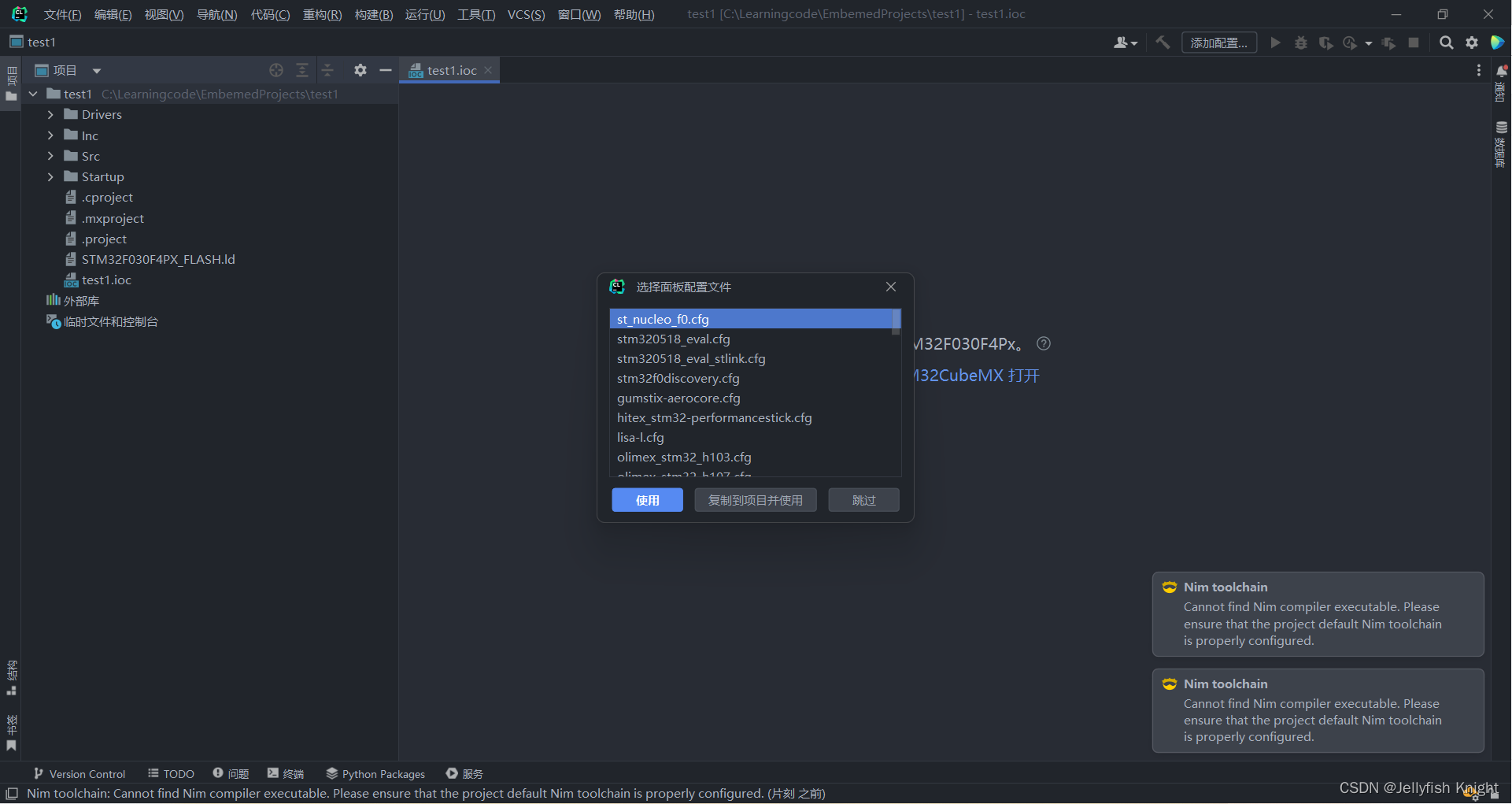Viewport: 1512px width, 804px height.
Task: Toggle the 终端 (Terminal) tool window
Action: [285, 773]
